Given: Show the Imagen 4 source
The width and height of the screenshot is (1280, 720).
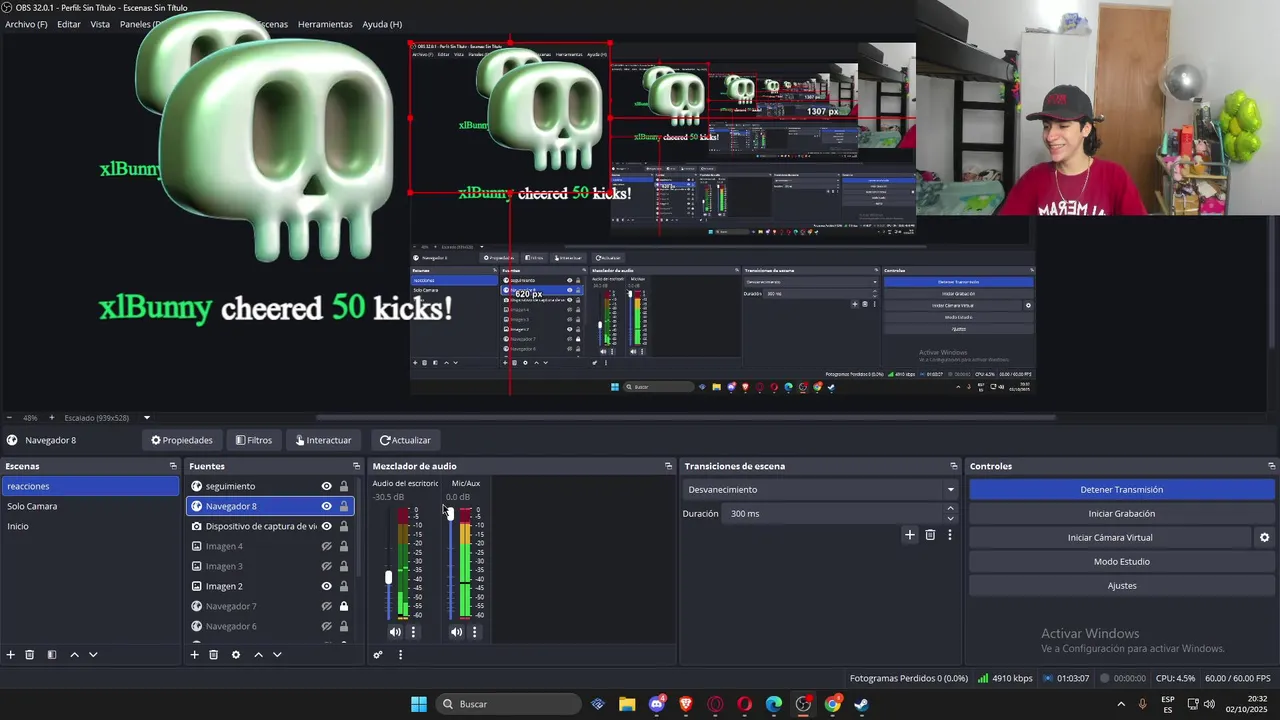Looking at the screenshot, I should click(326, 546).
